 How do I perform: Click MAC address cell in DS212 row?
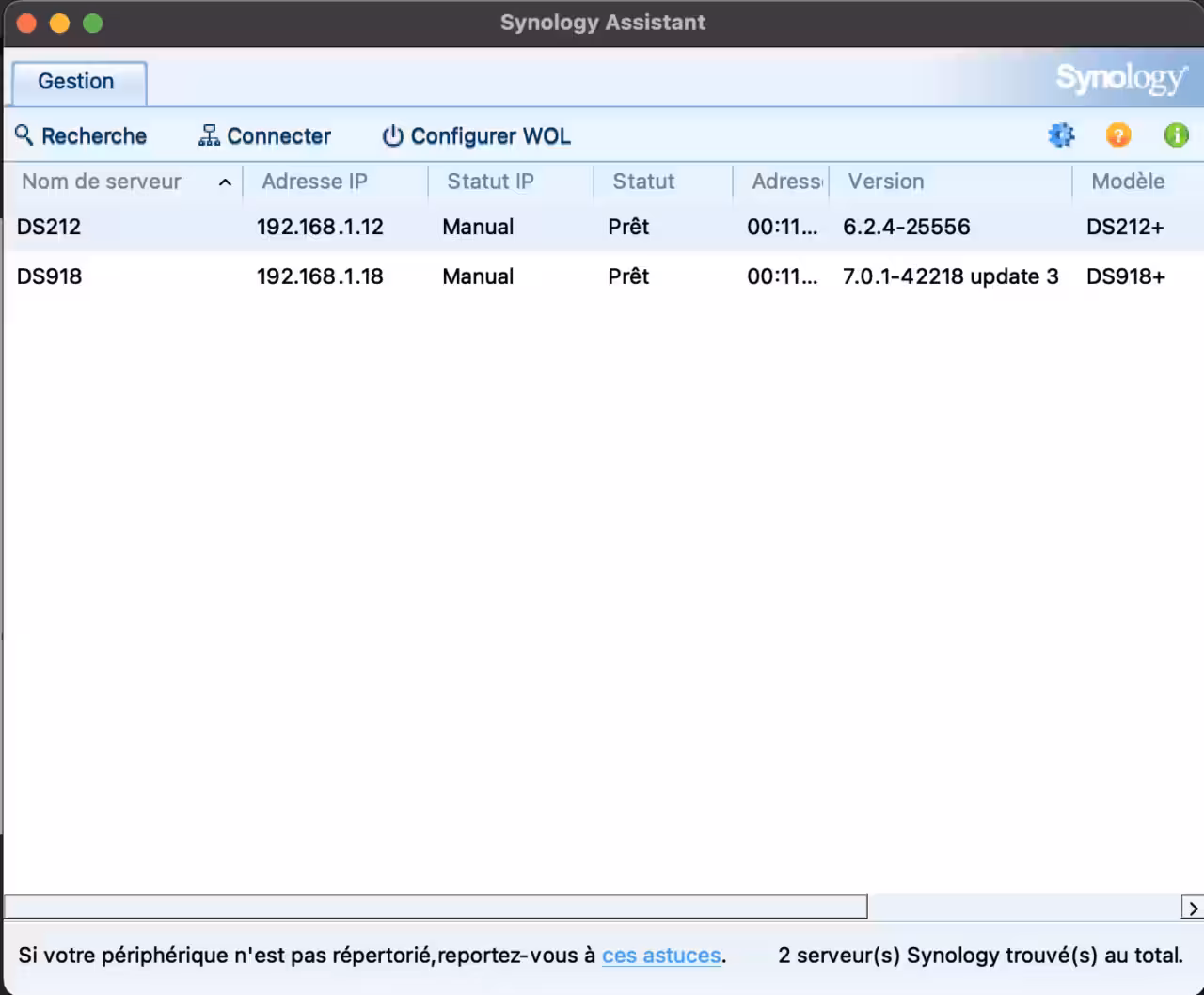tap(783, 227)
